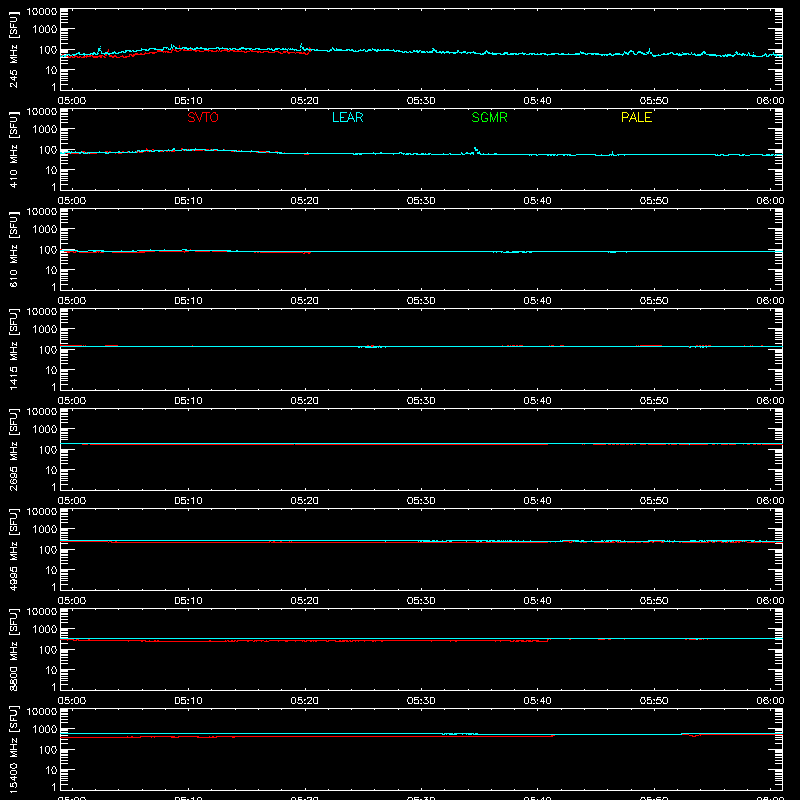The width and height of the screenshot is (800, 800).
Task: Click the 100 tick value on 610 MHz axis
Action: pos(48,250)
